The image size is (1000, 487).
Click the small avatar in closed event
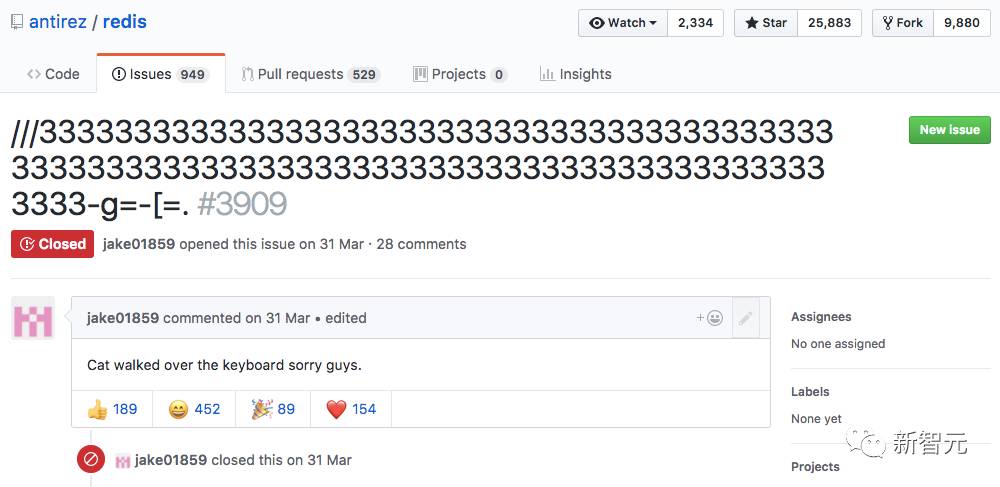123,461
